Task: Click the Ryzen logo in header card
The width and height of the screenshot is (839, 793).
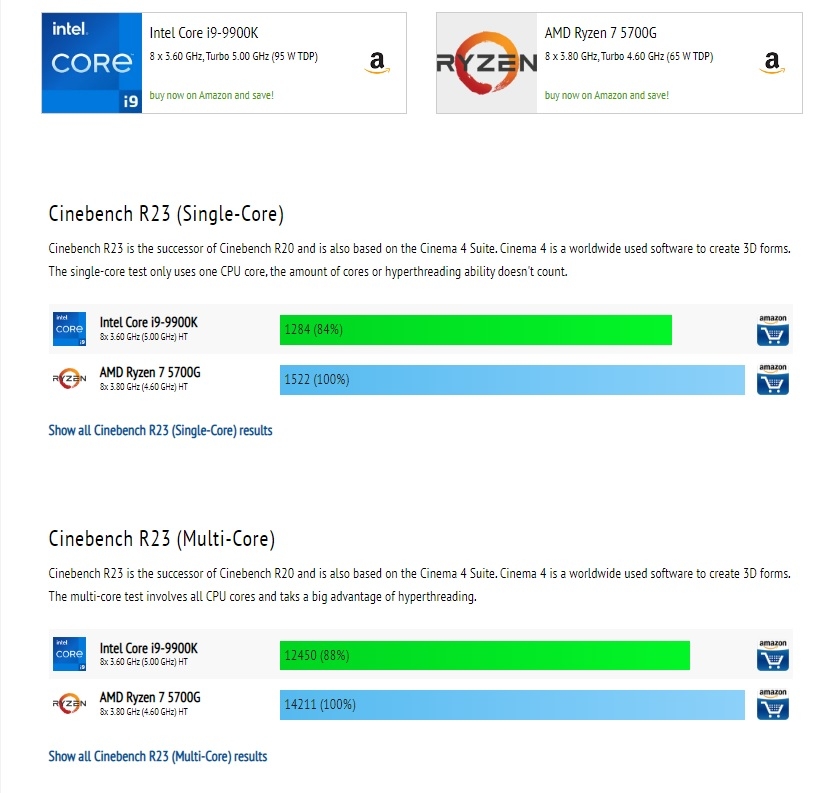Action: 487,63
